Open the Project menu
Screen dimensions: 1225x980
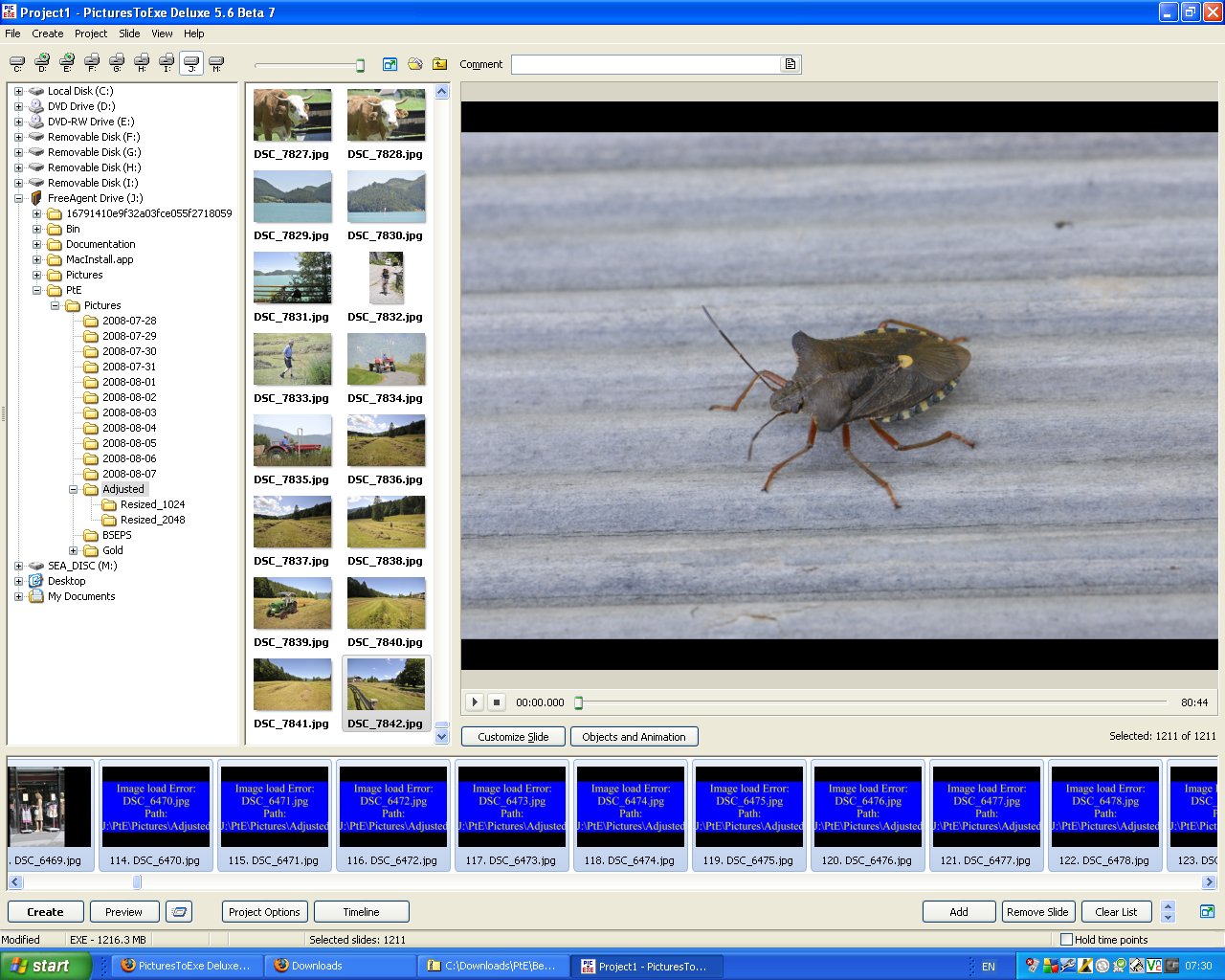pyautogui.click(x=91, y=33)
